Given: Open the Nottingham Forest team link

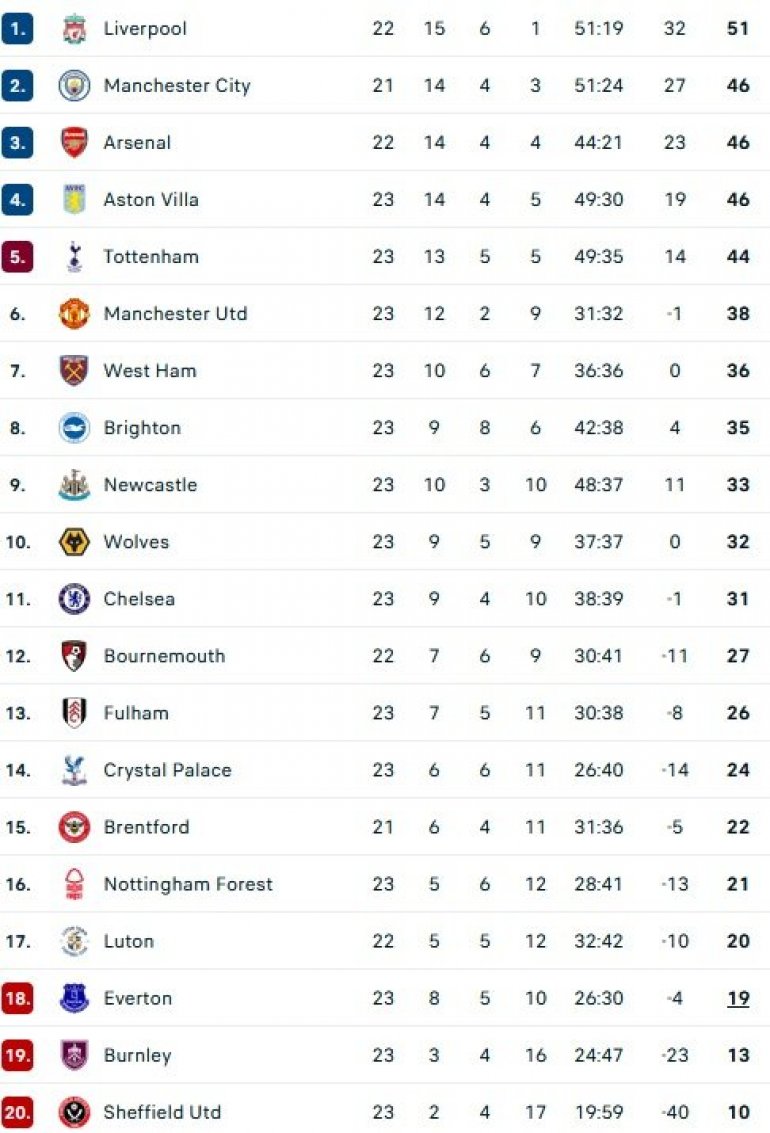Looking at the screenshot, I should pos(188,884).
